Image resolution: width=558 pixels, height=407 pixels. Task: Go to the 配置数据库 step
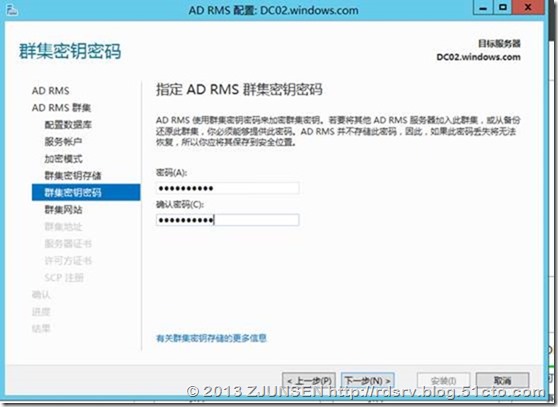coord(68,125)
